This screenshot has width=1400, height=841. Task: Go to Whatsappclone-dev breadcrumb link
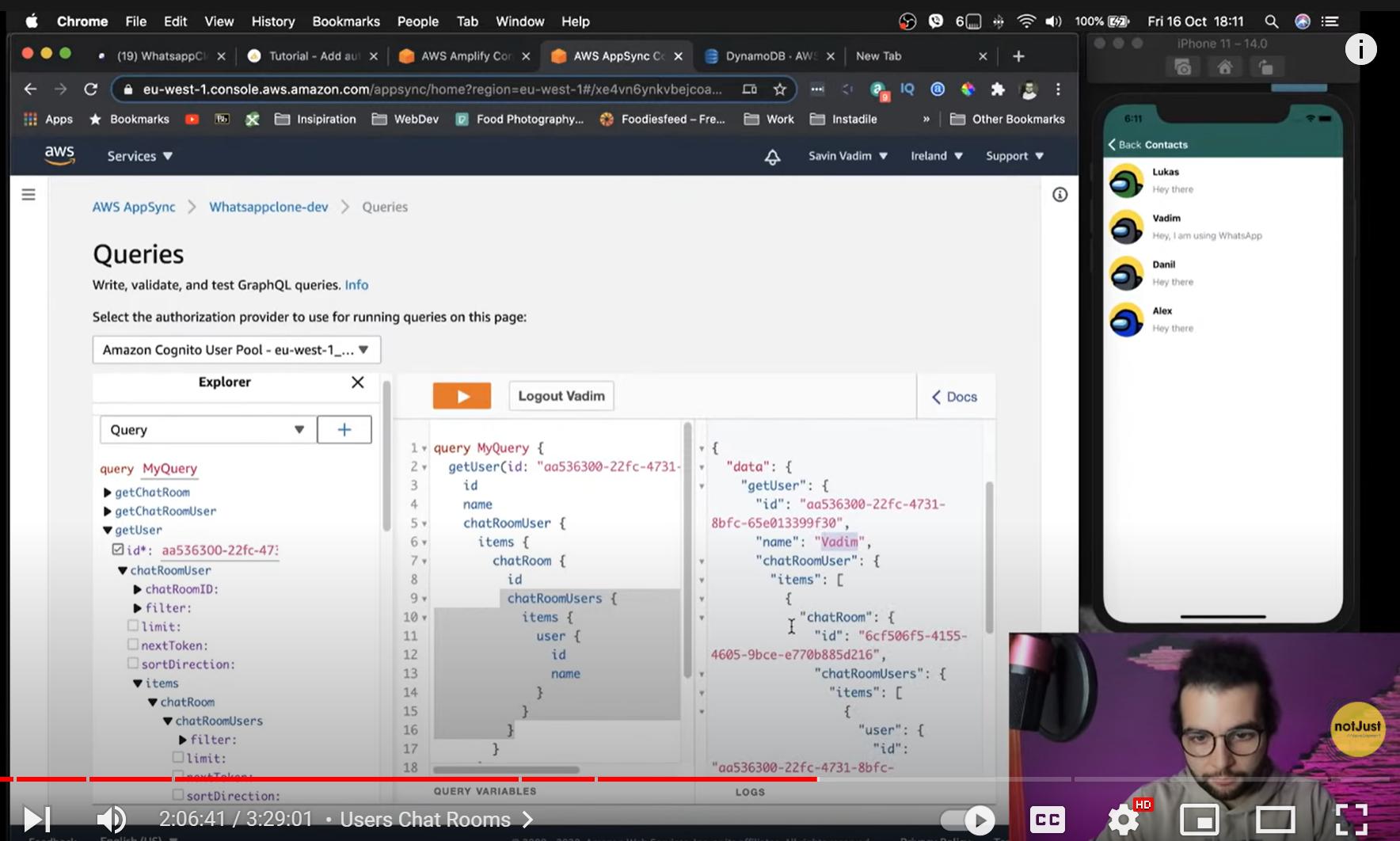pyautogui.click(x=268, y=207)
